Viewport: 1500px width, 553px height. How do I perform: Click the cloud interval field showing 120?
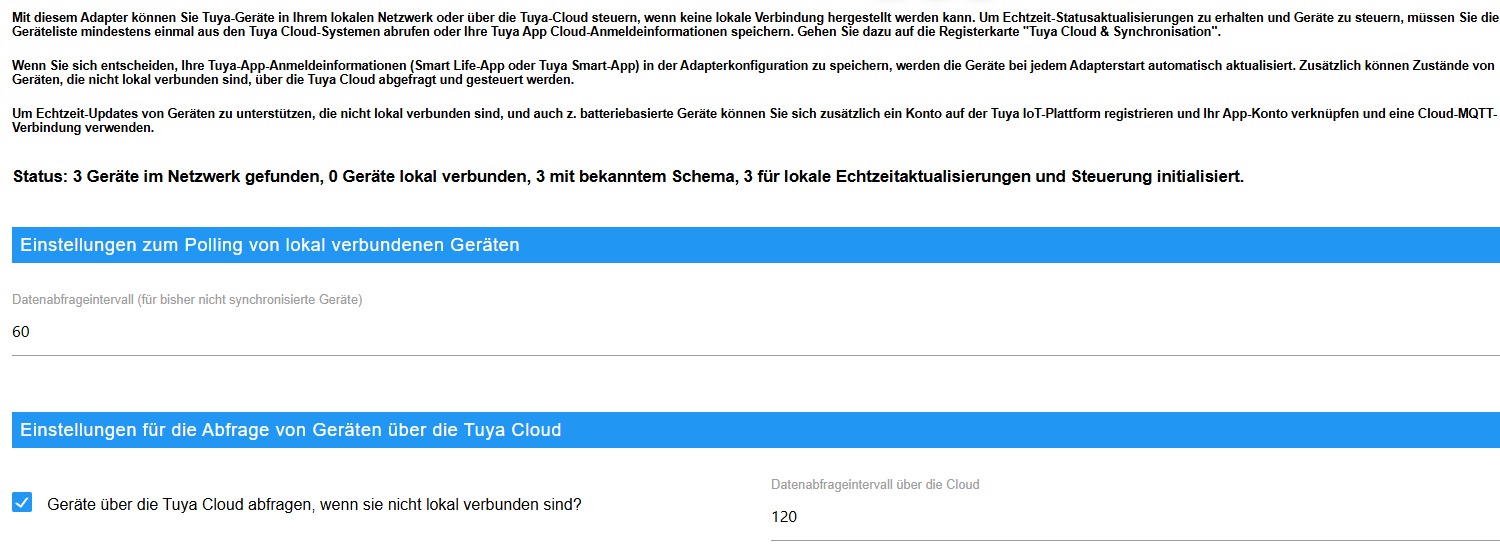click(1135, 517)
